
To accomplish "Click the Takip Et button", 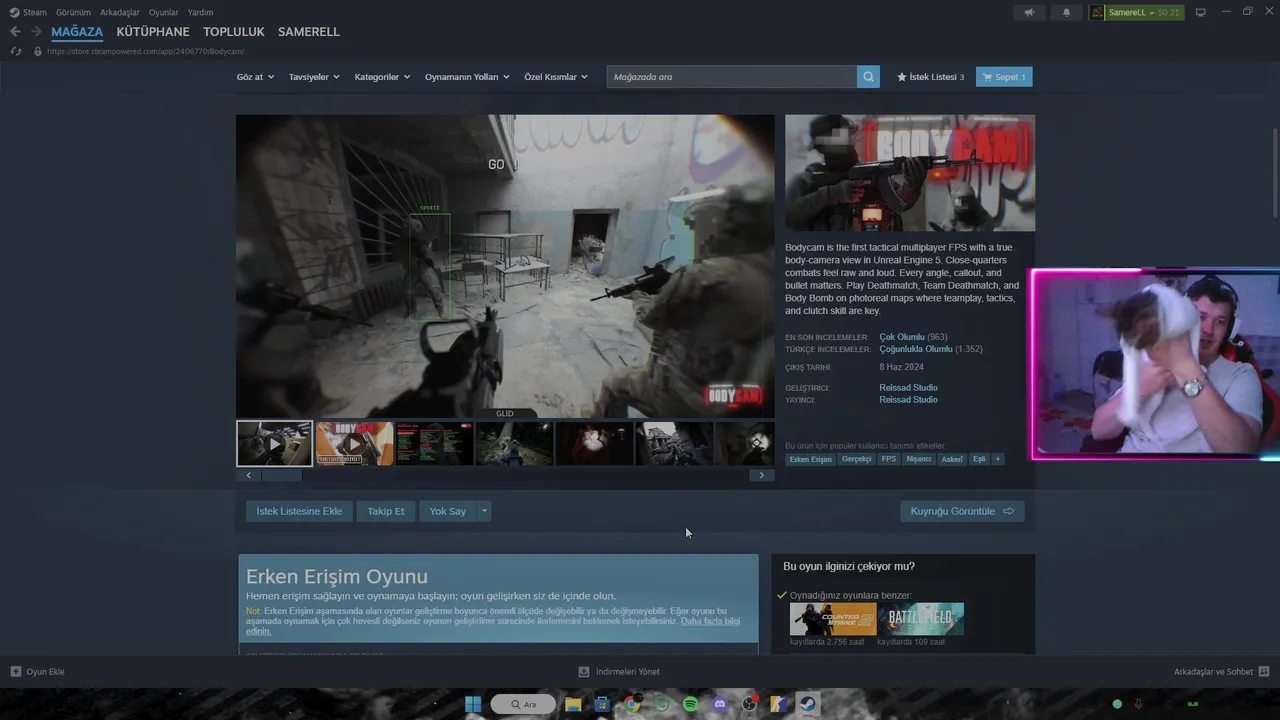I will [x=386, y=511].
